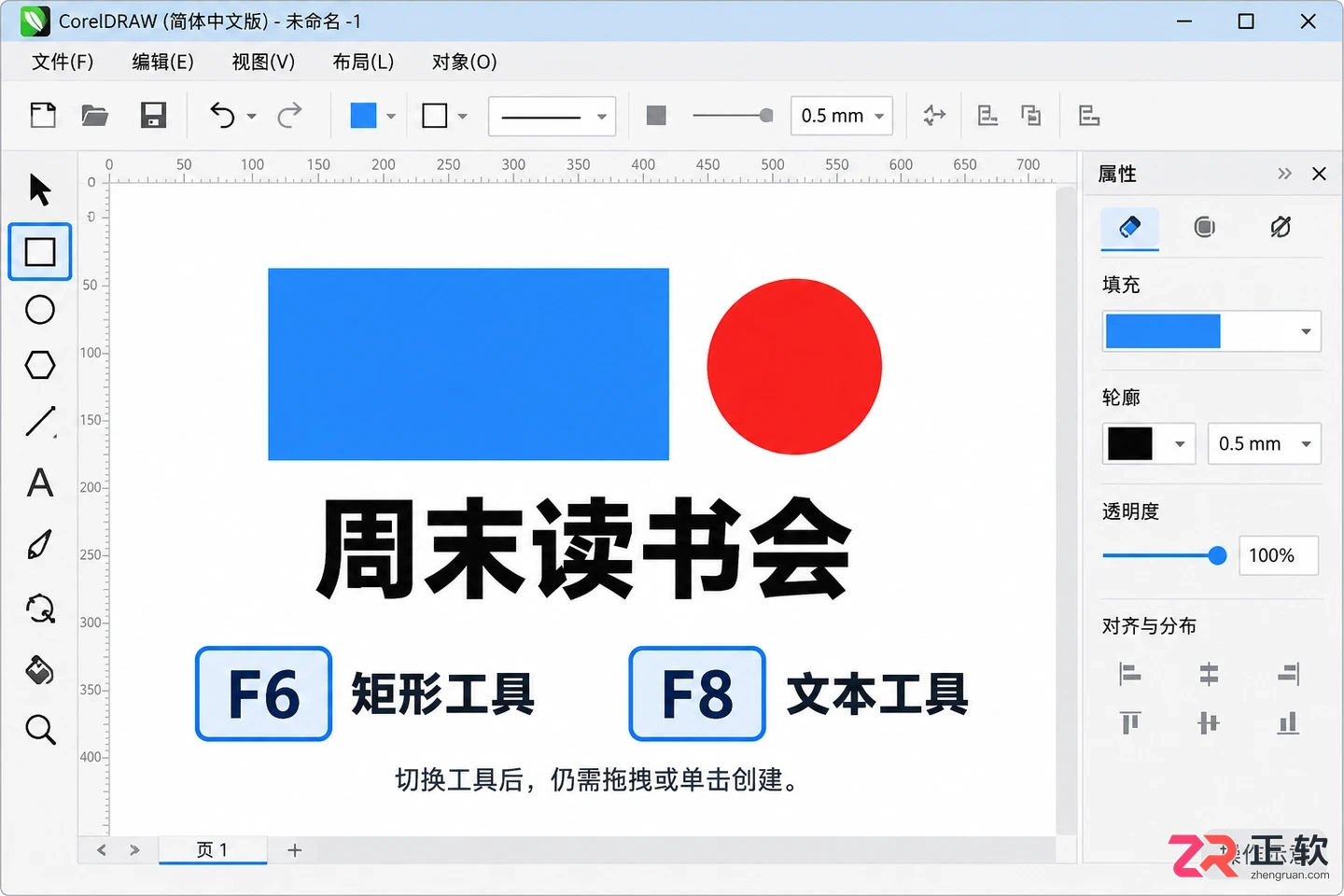Click the 透明度 transparency slider handle
Viewport: 1344px width, 896px height.
[x=1217, y=556]
